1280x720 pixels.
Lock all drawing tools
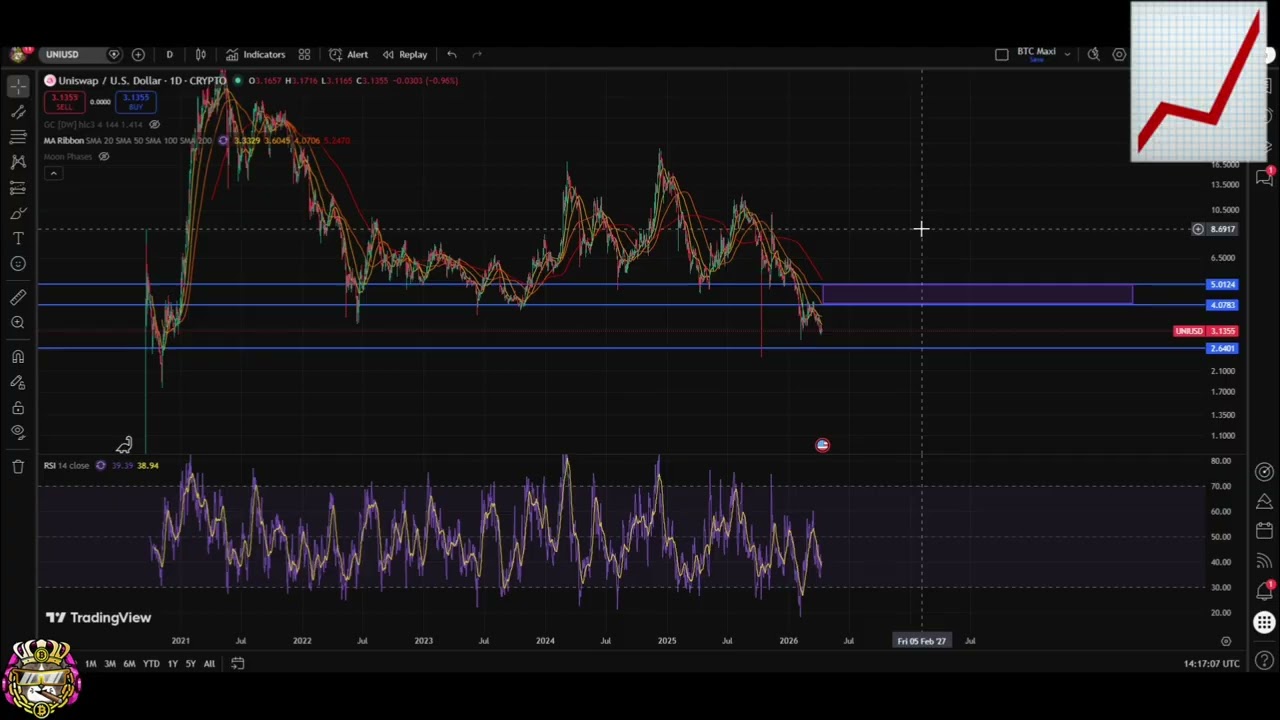pyautogui.click(x=18, y=407)
